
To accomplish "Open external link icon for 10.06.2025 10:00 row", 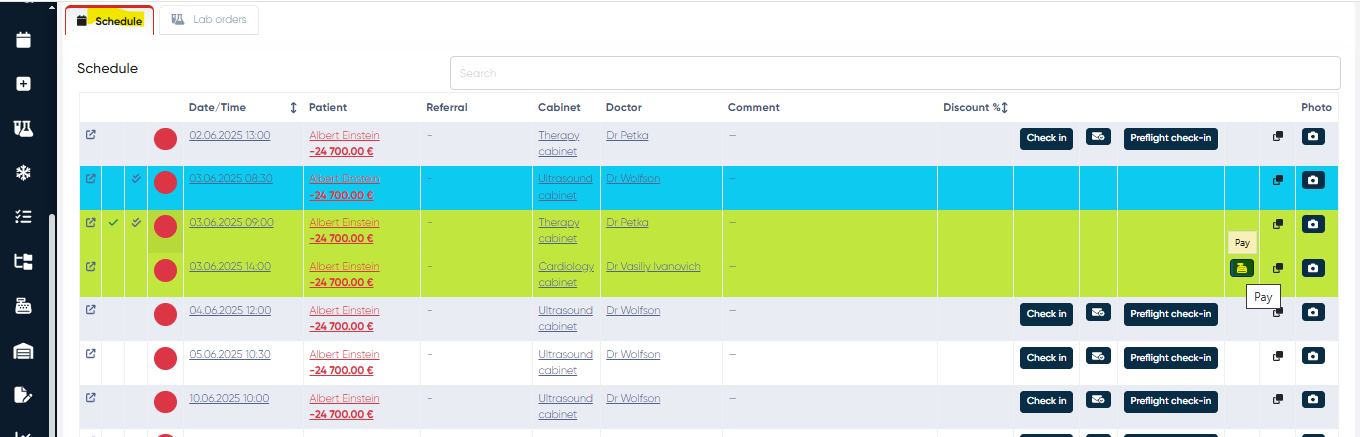I will (90, 398).
